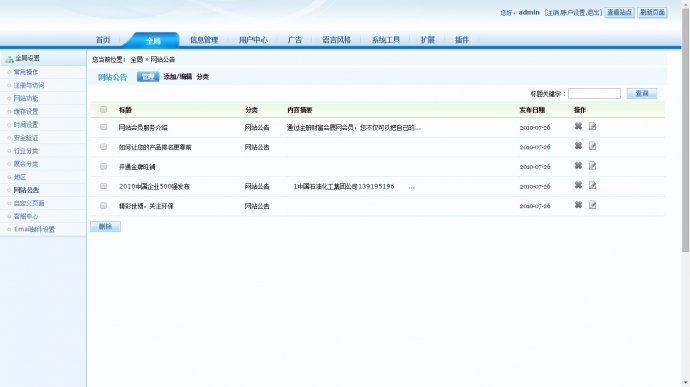Open the 系统工具 top navigation tab
The height and width of the screenshot is (387, 690).
point(385,40)
